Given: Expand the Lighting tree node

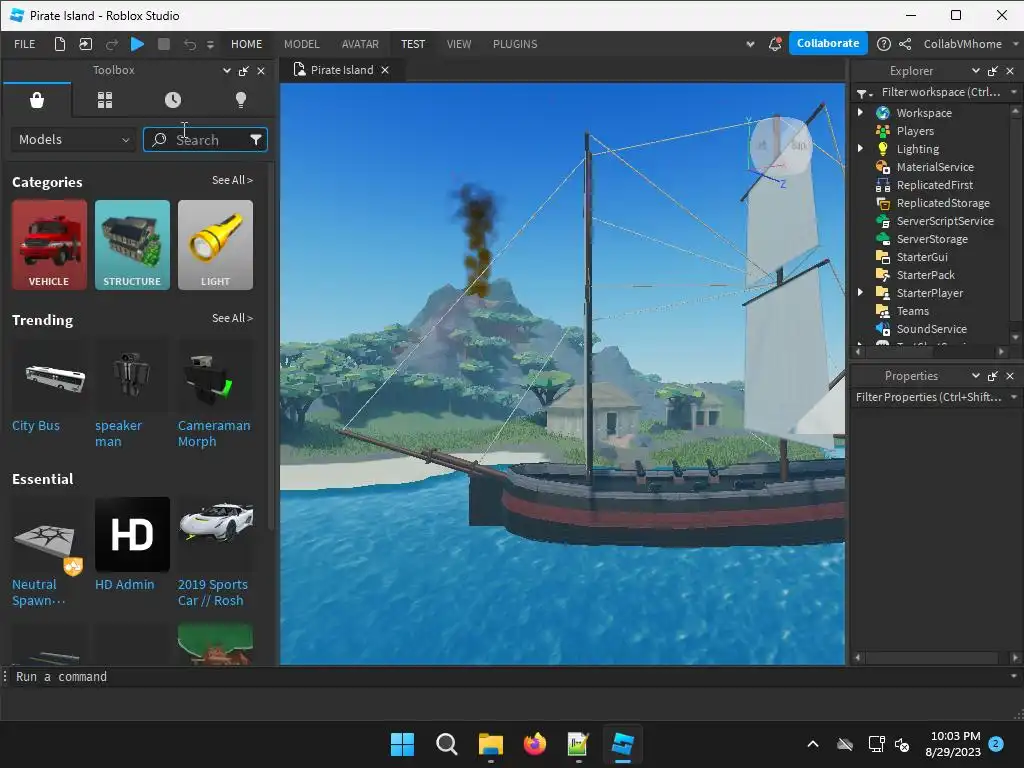Looking at the screenshot, I should (860, 148).
